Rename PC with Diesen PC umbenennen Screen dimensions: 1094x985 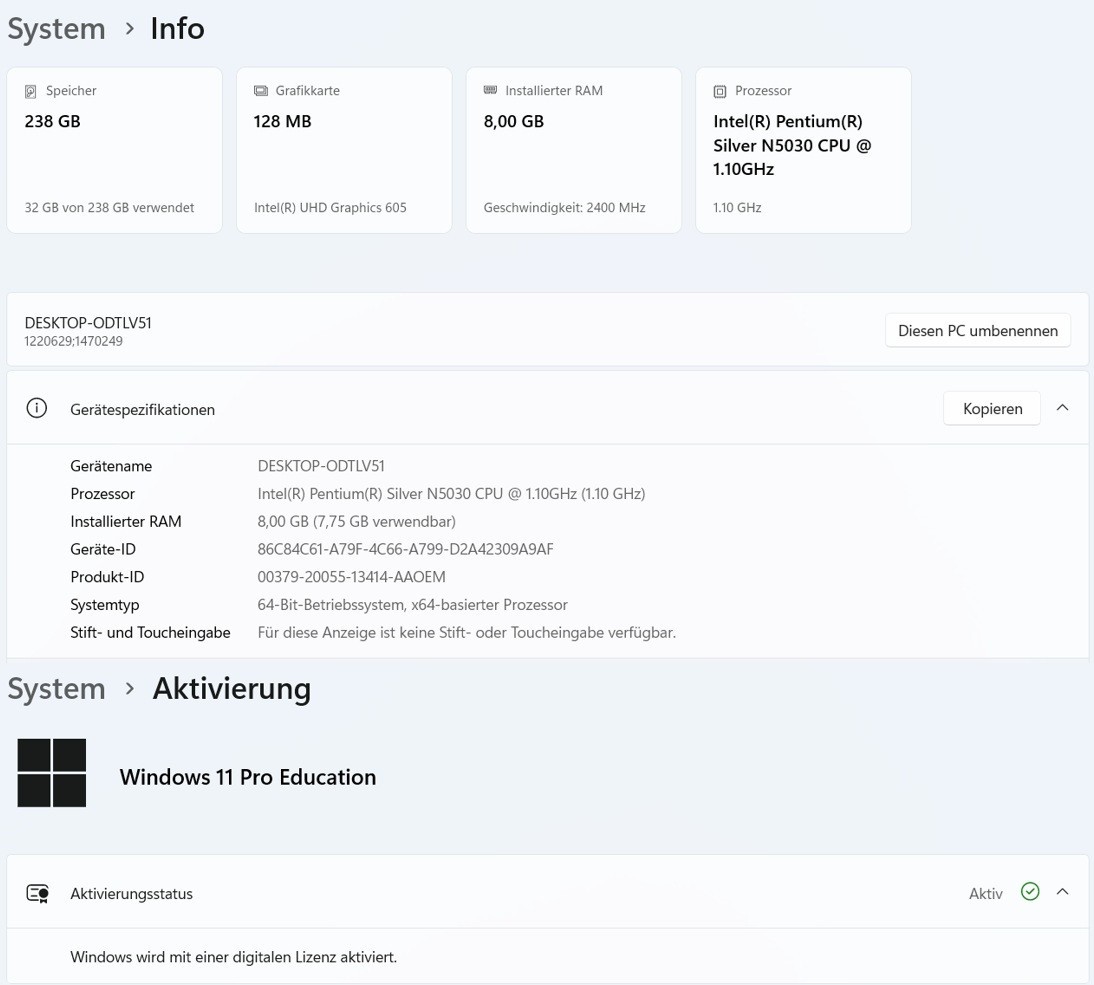977,331
